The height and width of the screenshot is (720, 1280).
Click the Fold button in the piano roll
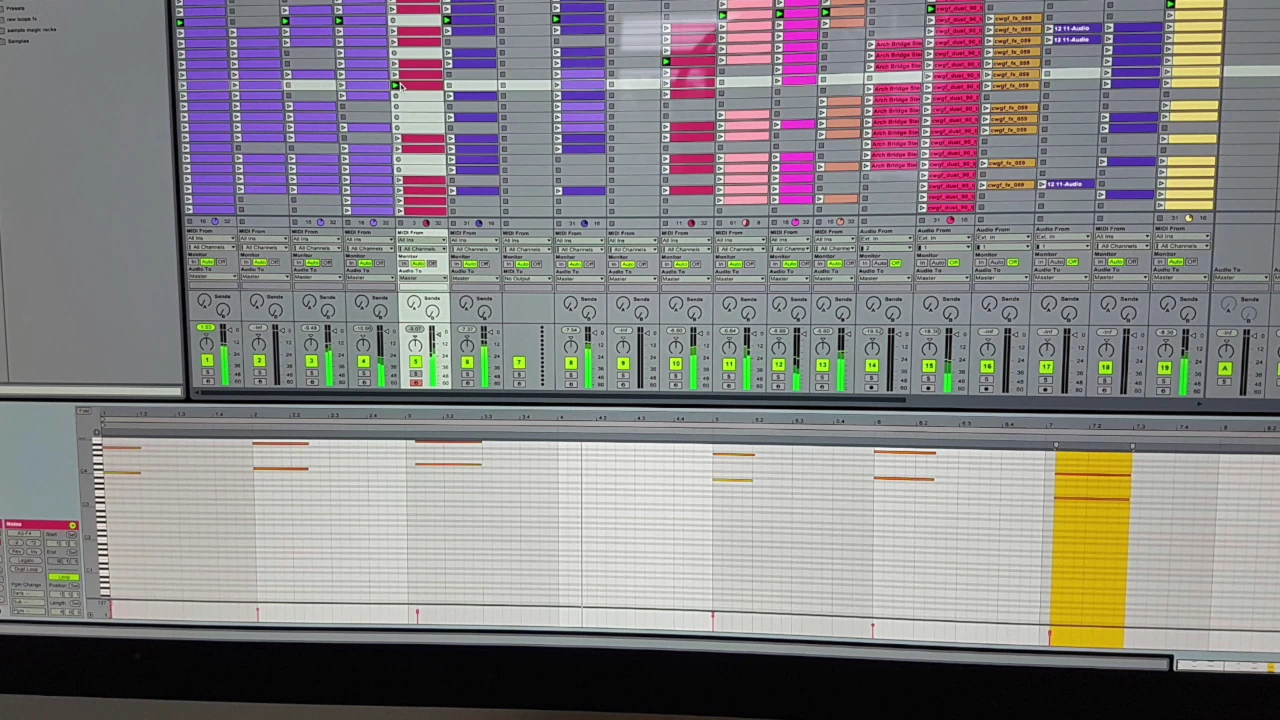point(83,411)
